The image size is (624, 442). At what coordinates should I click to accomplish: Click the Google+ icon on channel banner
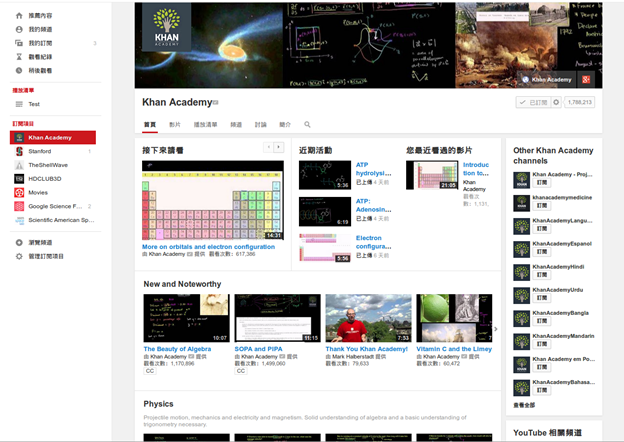586,79
